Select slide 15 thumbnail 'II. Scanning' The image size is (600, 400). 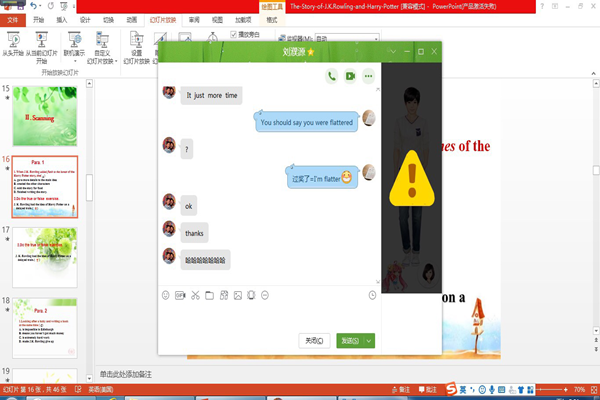(x=45, y=116)
